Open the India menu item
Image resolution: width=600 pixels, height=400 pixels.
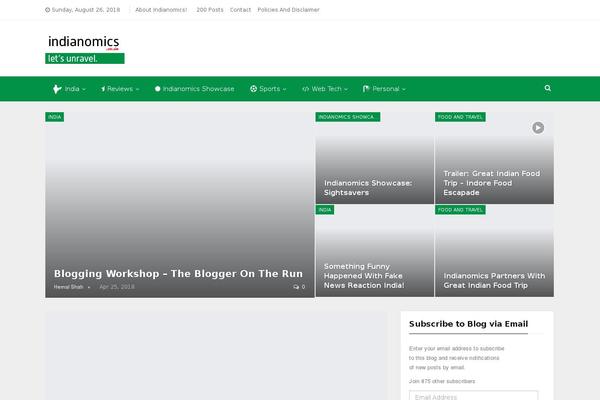click(72, 89)
